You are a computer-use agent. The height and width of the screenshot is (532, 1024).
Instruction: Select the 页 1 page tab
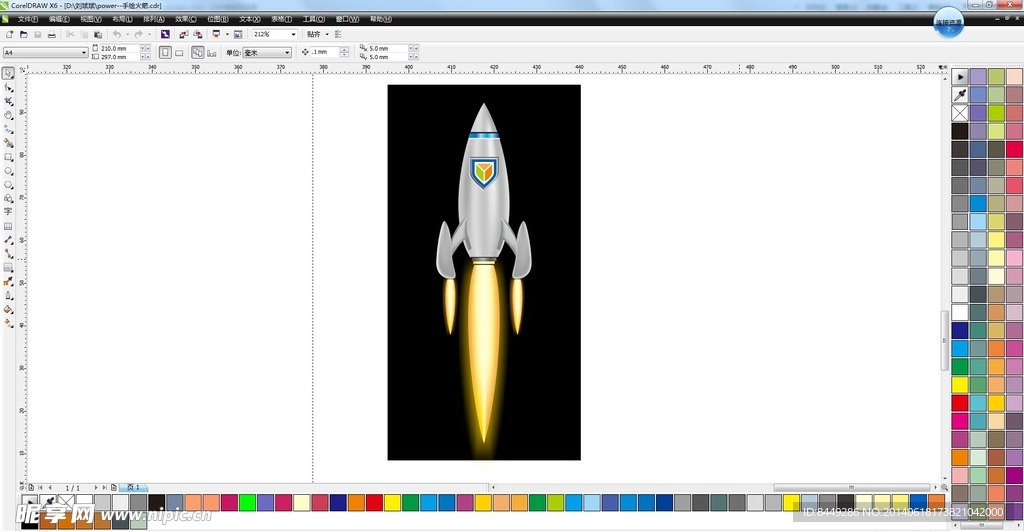pos(133,487)
